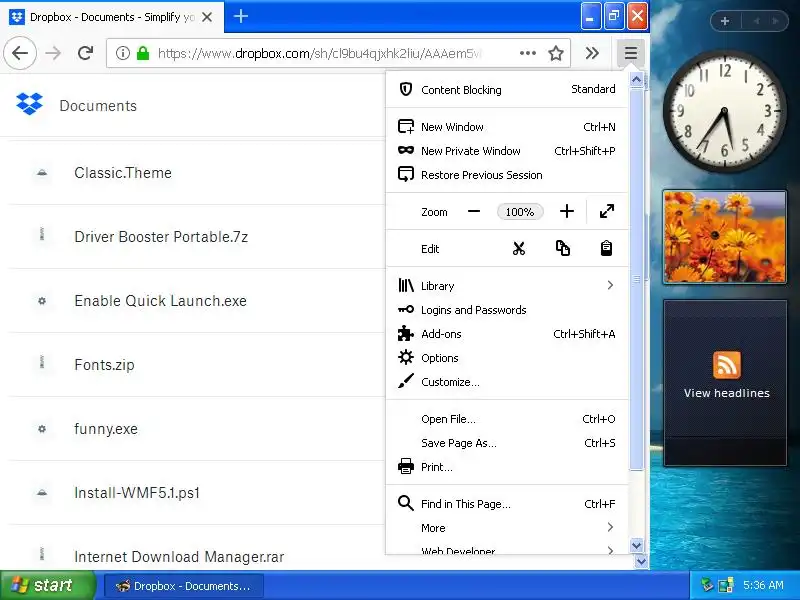Click the orange flowers slideshow gadget
This screenshot has height=600, width=800.
point(724,237)
